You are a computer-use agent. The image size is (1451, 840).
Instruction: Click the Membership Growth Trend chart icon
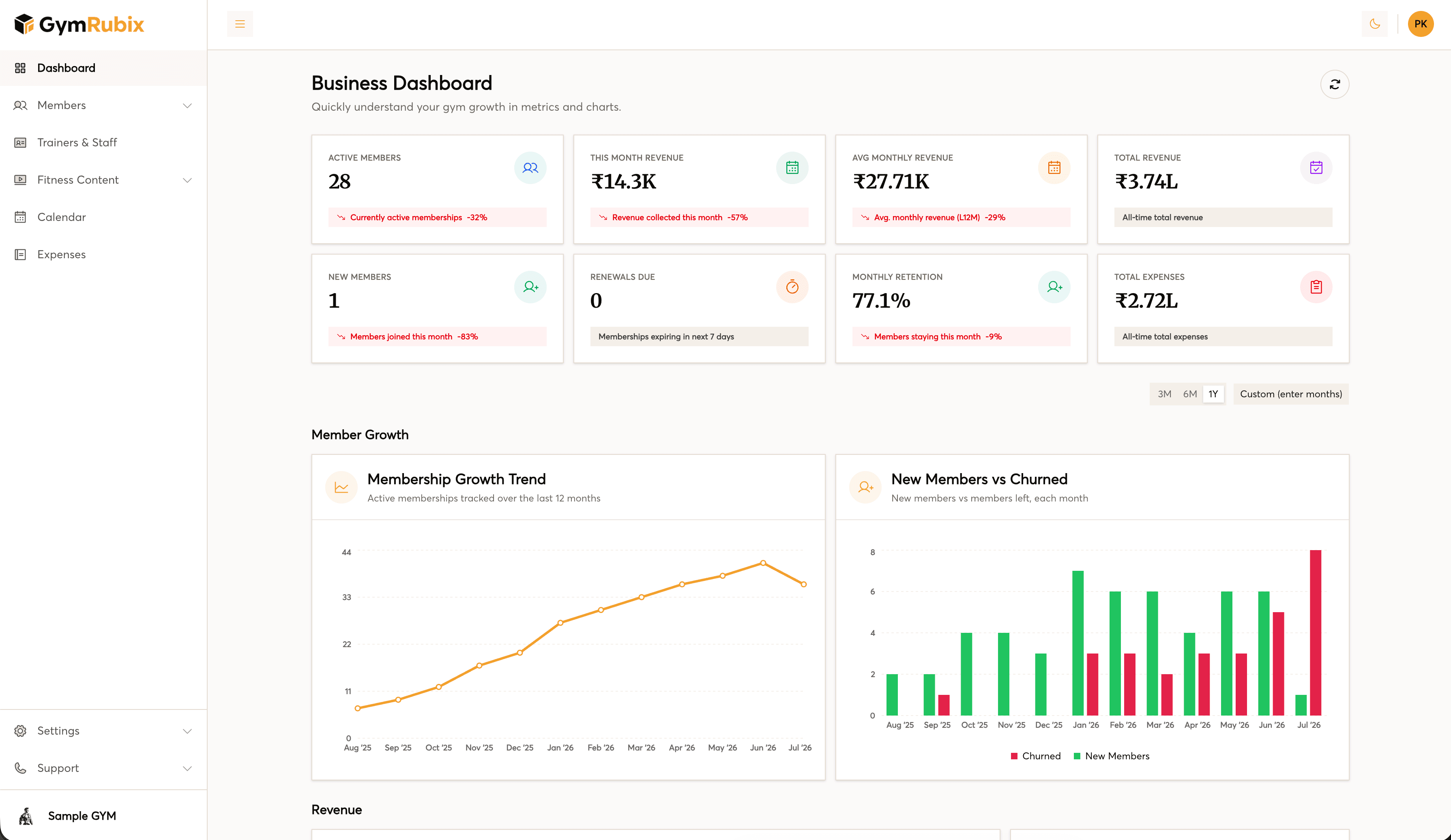341,487
